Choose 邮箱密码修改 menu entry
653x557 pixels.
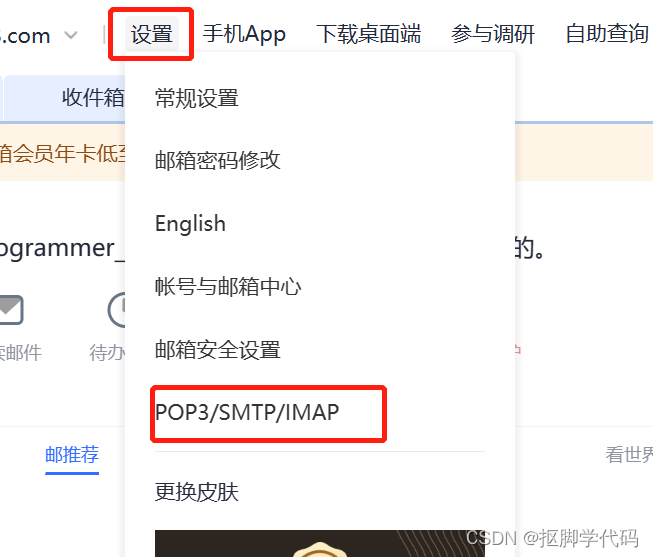[217, 160]
